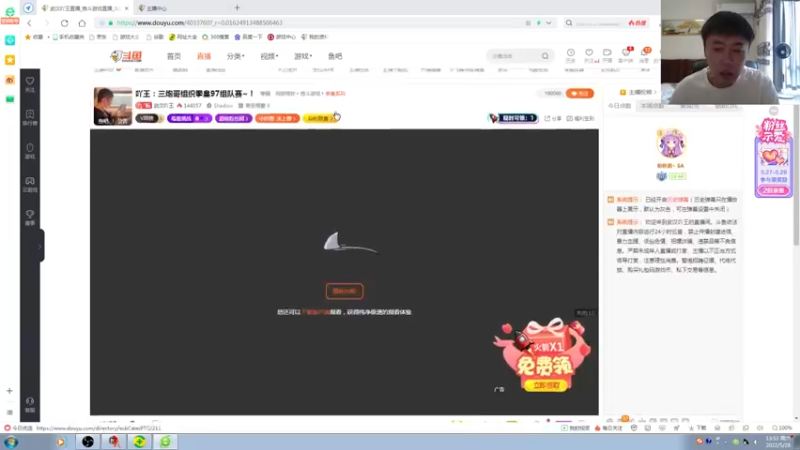Open Follow heart in dark left sidebar
800x450 pixels.
pyautogui.click(x=30, y=84)
